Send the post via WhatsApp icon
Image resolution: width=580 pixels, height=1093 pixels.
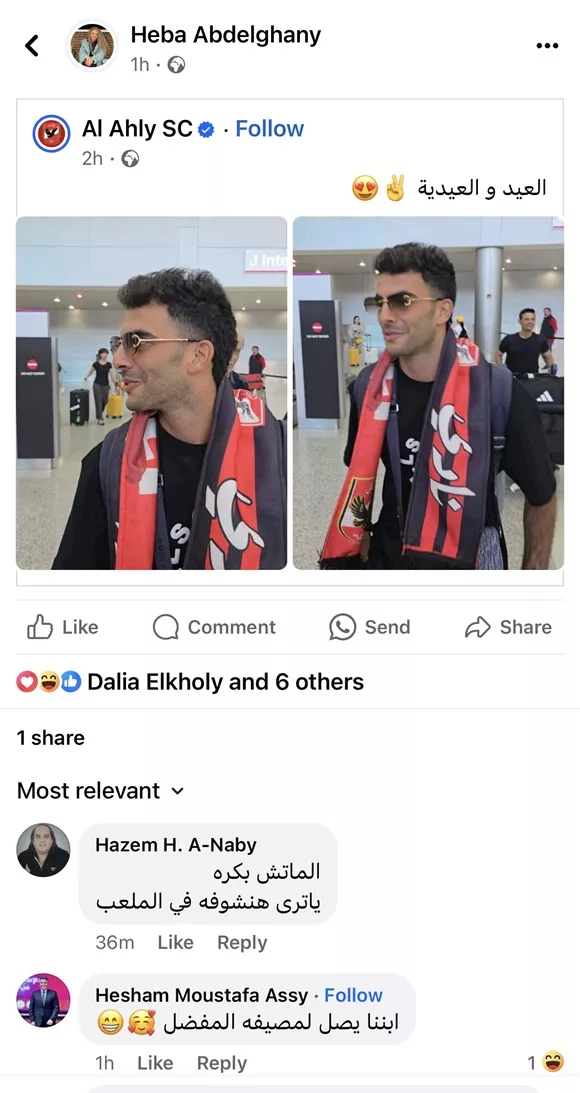[342, 627]
